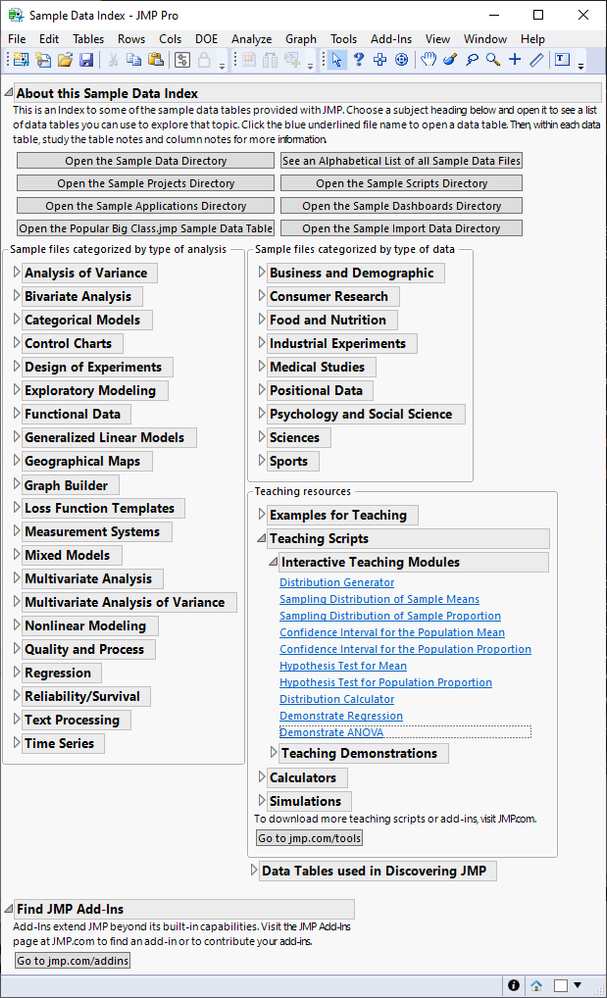Screen dimensions: 607x998
Task: Expand the Medical Studies category
Action: point(261,367)
